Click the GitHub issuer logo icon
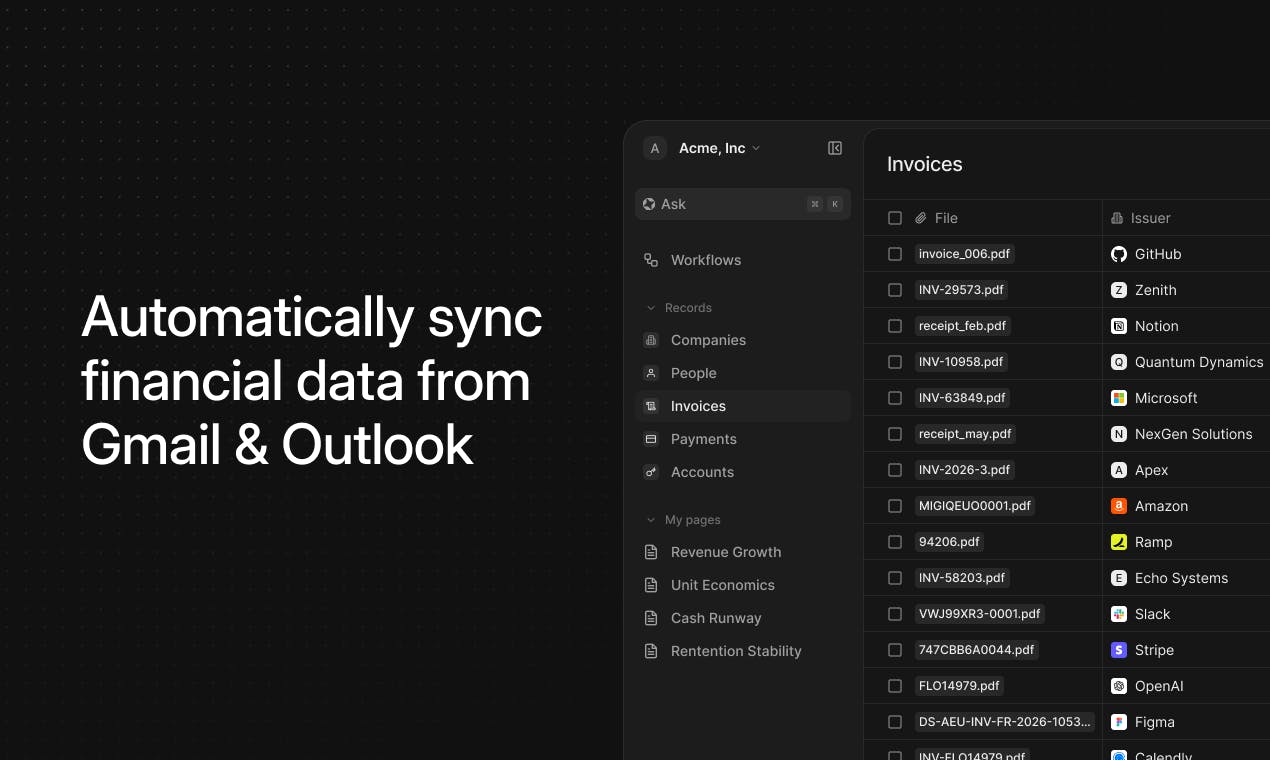 pyautogui.click(x=1119, y=254)
